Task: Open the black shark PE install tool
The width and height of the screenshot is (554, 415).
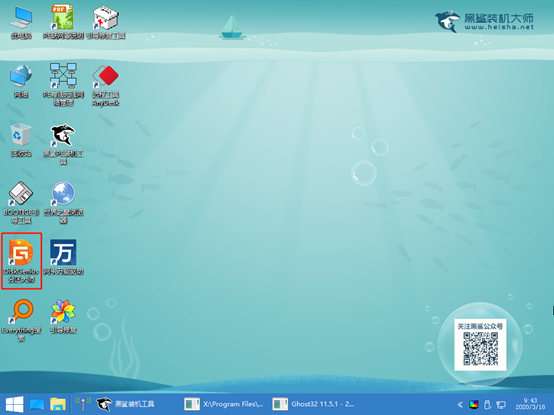Action: point(63,144)
